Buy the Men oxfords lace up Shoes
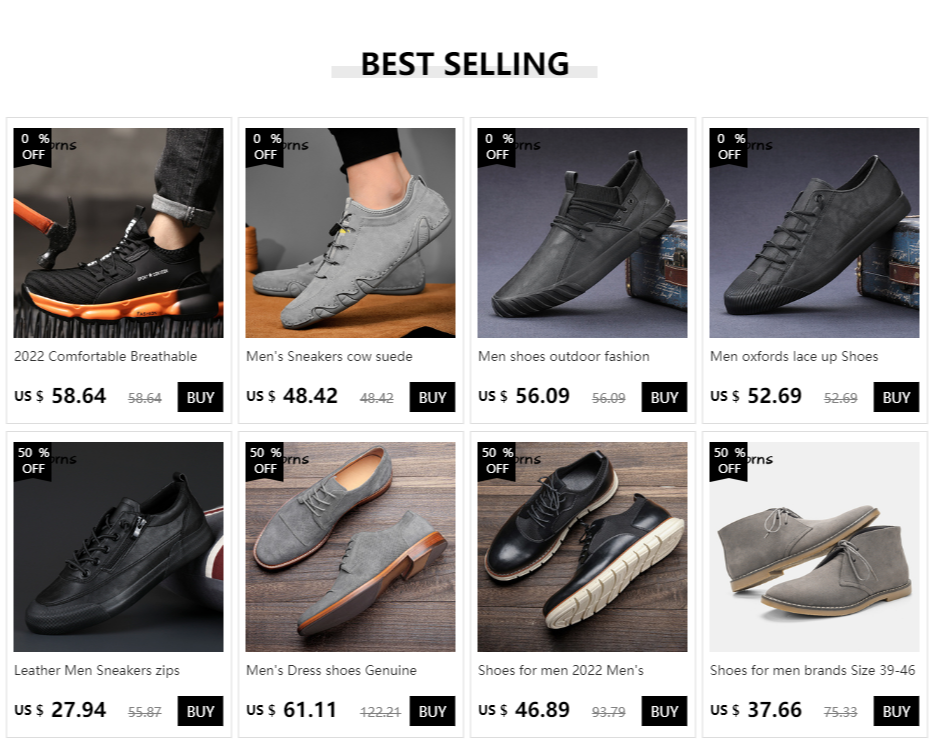The height and width of the screenshot is (749, 932). click(x=896, y=397)
